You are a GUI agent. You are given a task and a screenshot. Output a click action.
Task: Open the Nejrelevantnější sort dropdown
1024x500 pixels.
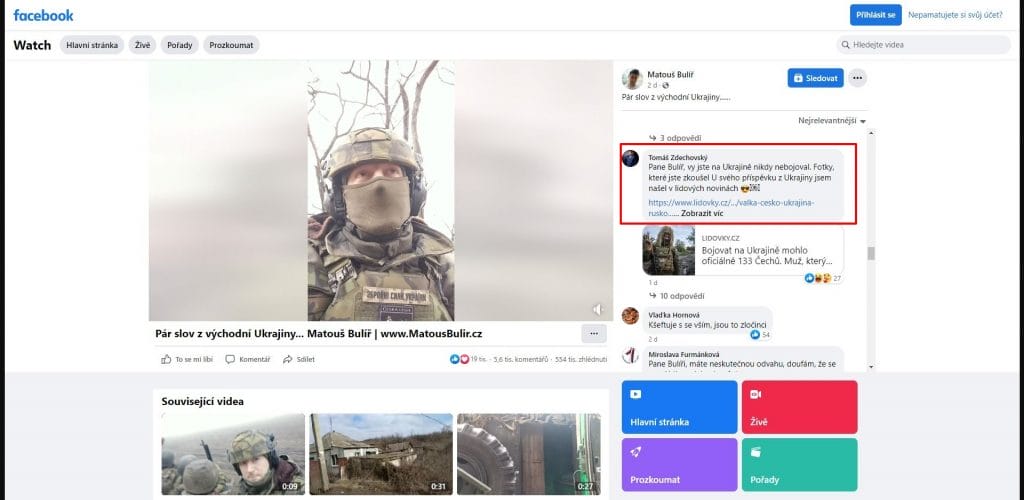point(831,121)
